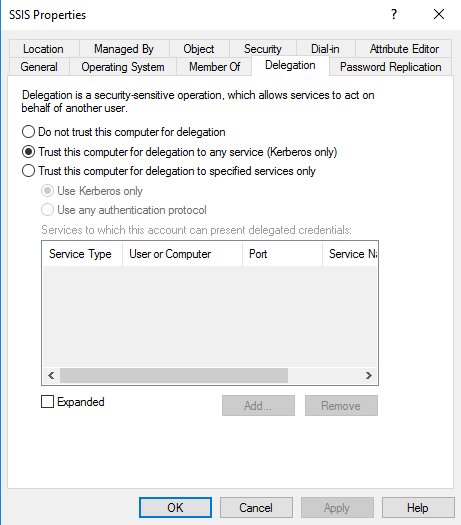The image size is (461, 525).
Task: Click the left scroll arrow in services list
Action: pyautogui.click(x=51, y=375)
